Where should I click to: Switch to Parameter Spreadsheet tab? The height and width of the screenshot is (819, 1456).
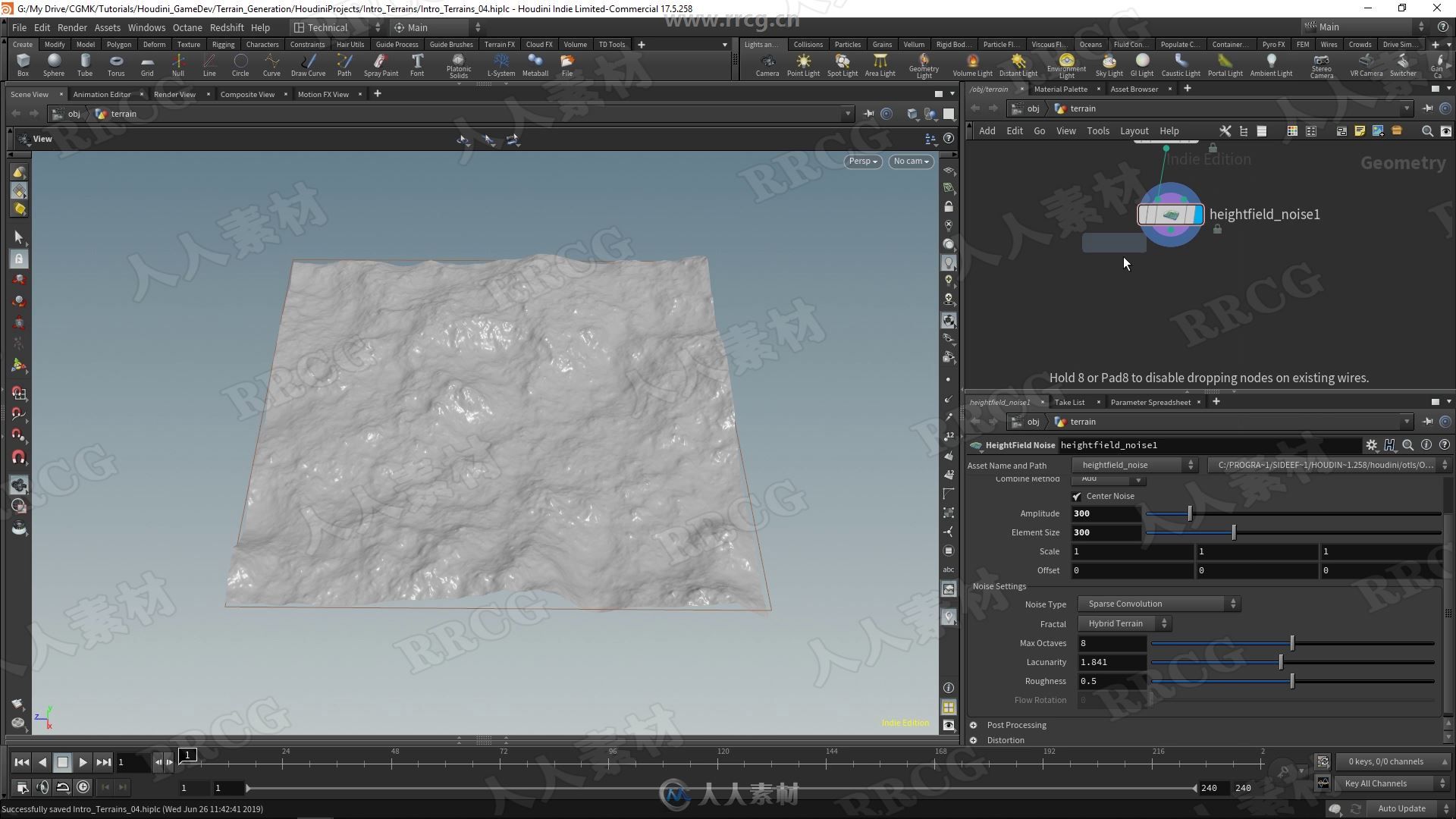pos(1150,401)
